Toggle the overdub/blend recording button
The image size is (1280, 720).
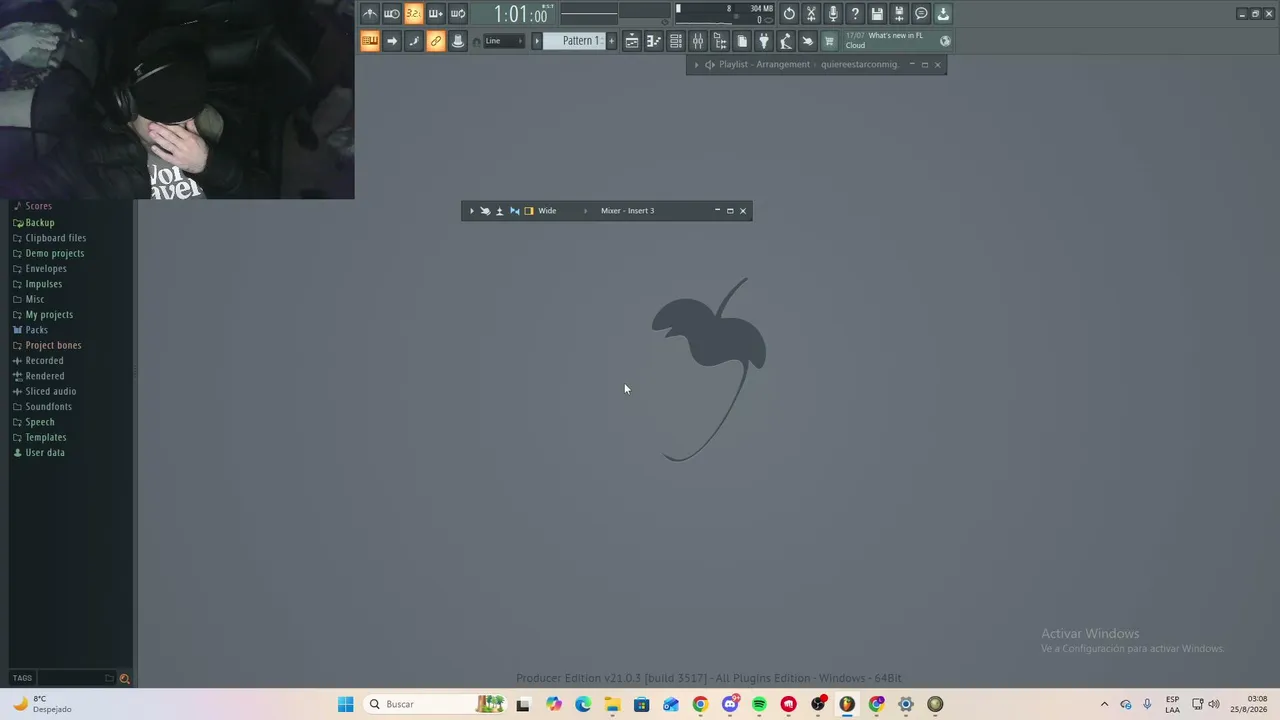tap(436, 14)
